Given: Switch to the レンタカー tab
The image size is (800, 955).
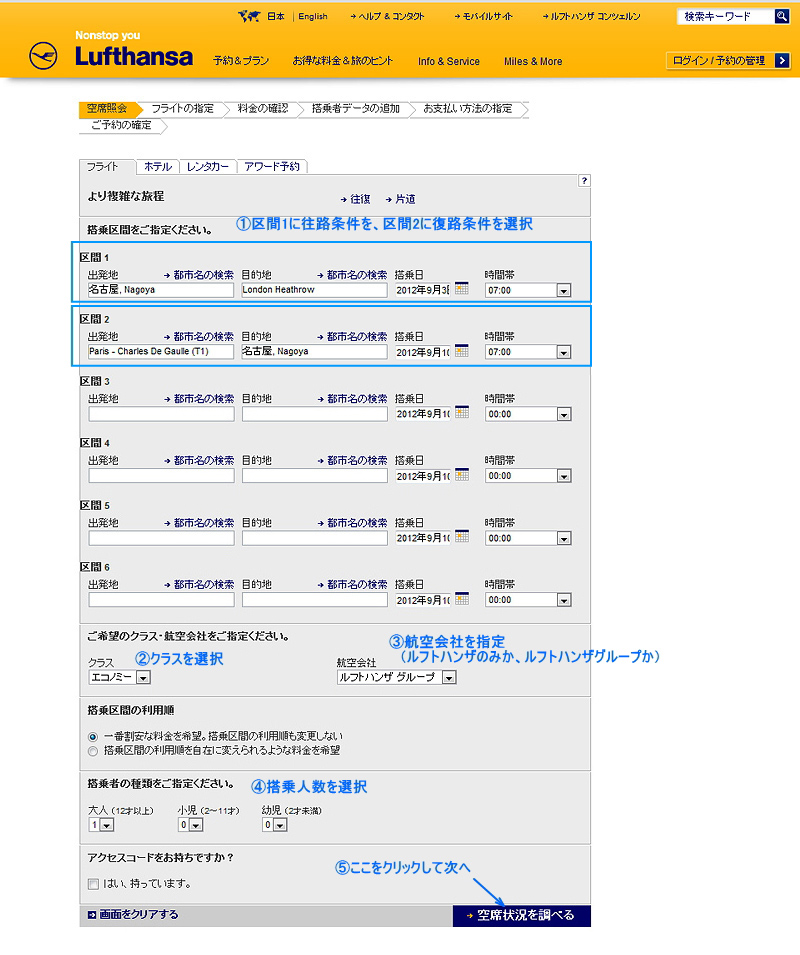Looking at the screenshot, I should coord(208,167).
